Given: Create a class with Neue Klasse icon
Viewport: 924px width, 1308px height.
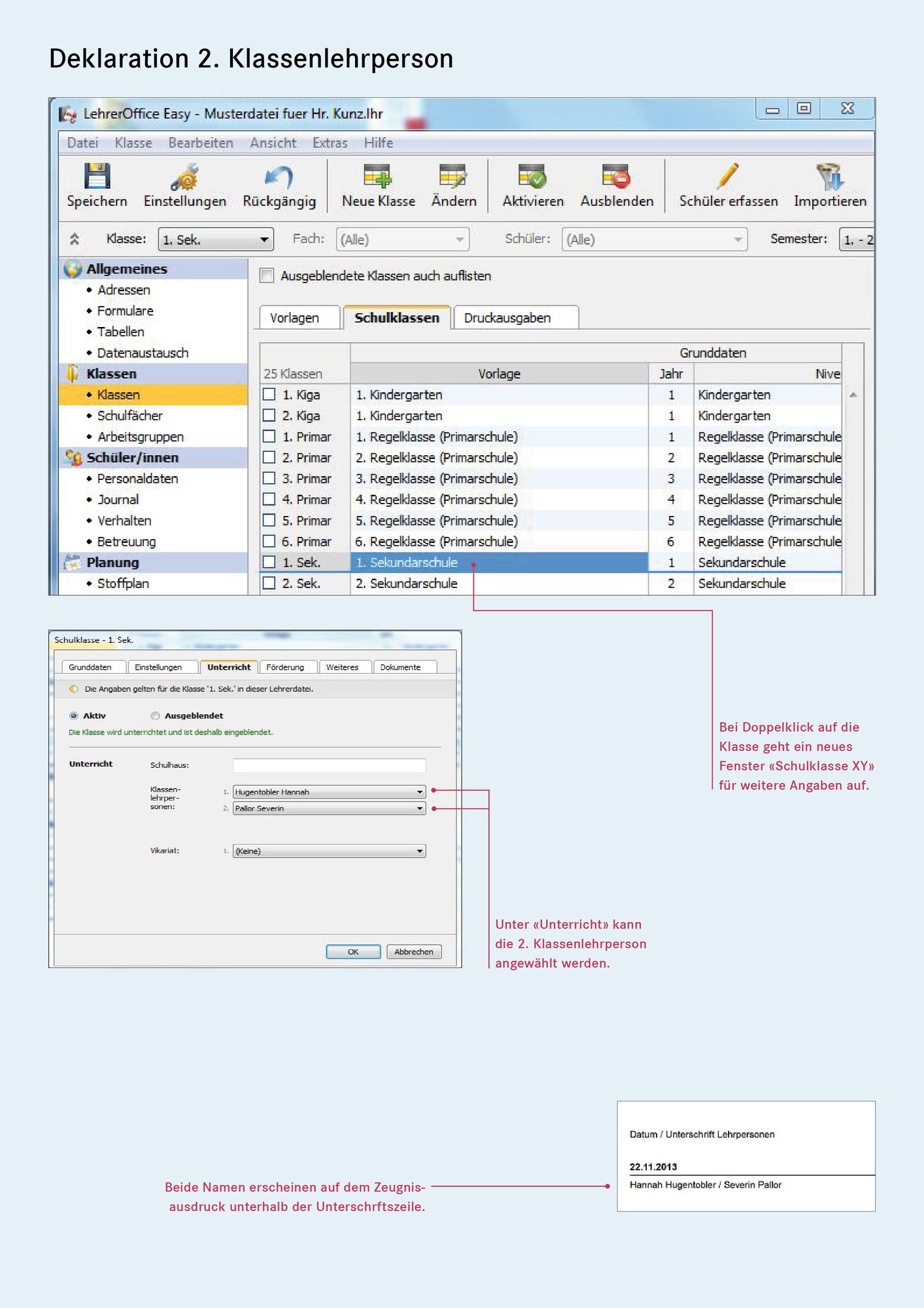Looking at the screenshot, I should 378,177.
